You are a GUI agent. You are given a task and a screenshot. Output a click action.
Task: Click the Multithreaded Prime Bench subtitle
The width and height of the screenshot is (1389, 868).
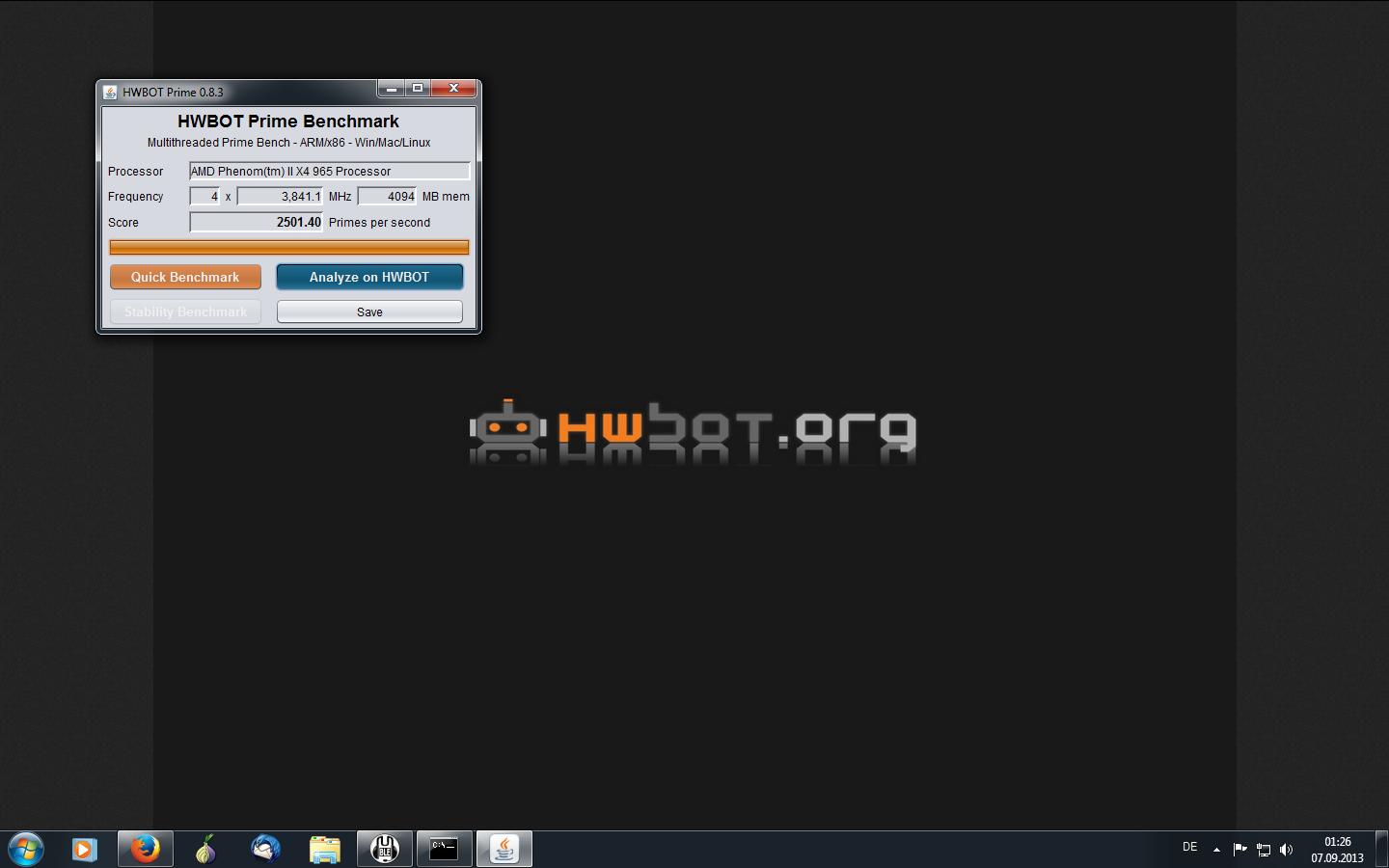coord(288,143)
